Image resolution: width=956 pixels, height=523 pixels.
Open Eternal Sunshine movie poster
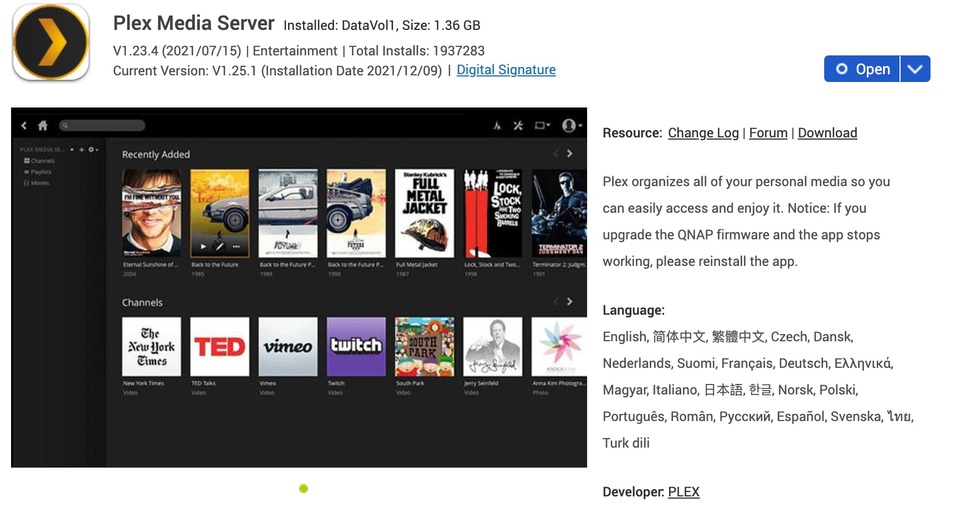coord(151,213)
